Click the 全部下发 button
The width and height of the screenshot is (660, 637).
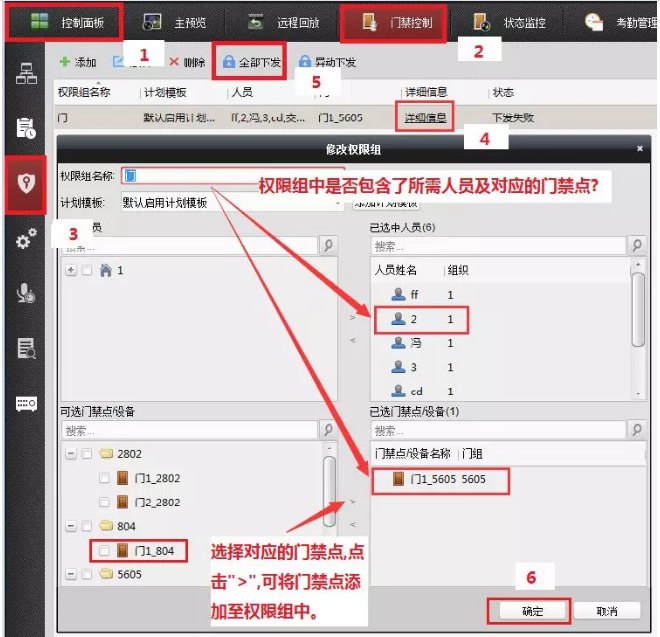[251, 62]
